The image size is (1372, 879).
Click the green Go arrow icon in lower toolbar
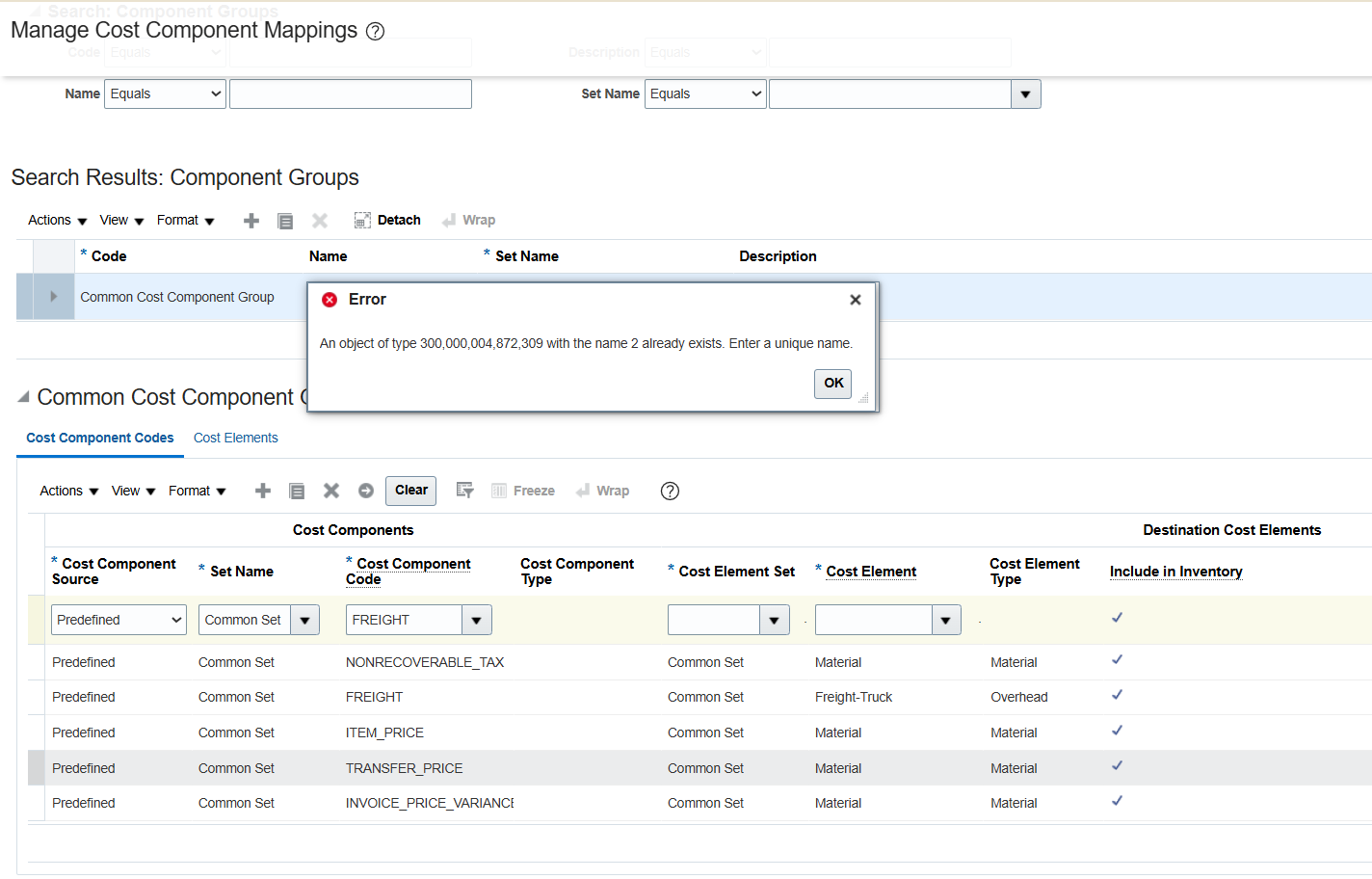366,491
